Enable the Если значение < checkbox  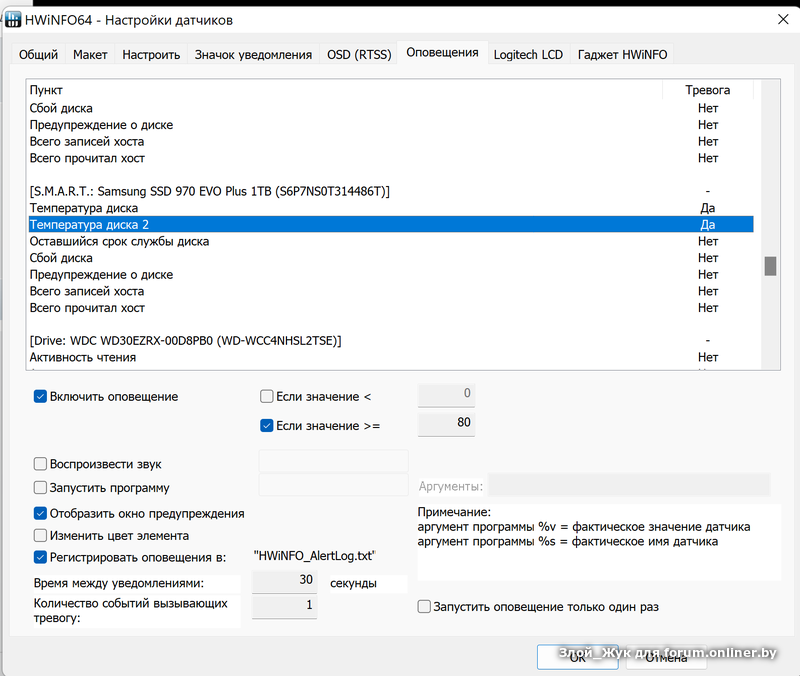pos(267,397)
